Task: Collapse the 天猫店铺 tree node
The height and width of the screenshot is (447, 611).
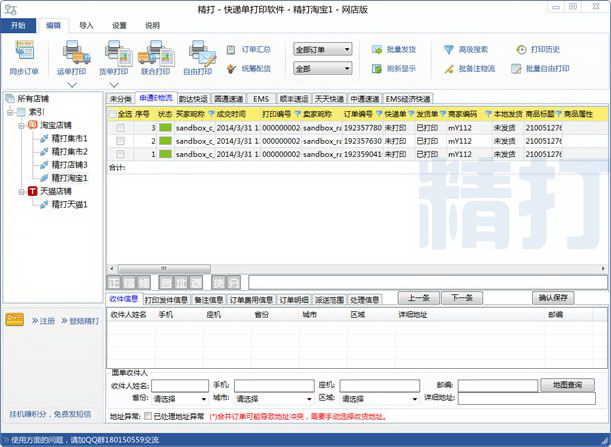Action: (x=22, y=191)
